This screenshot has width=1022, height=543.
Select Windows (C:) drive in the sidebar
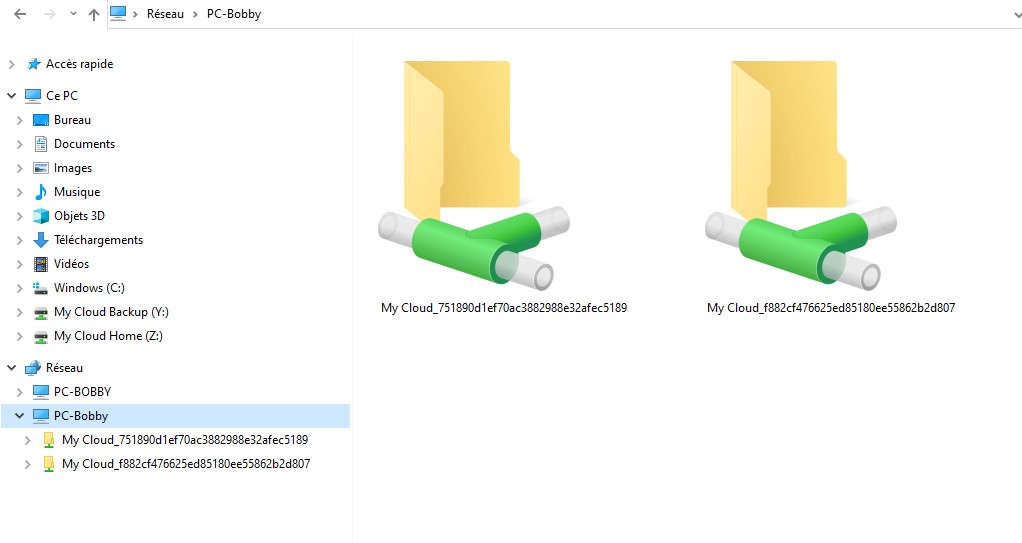(x=89, y=288)
